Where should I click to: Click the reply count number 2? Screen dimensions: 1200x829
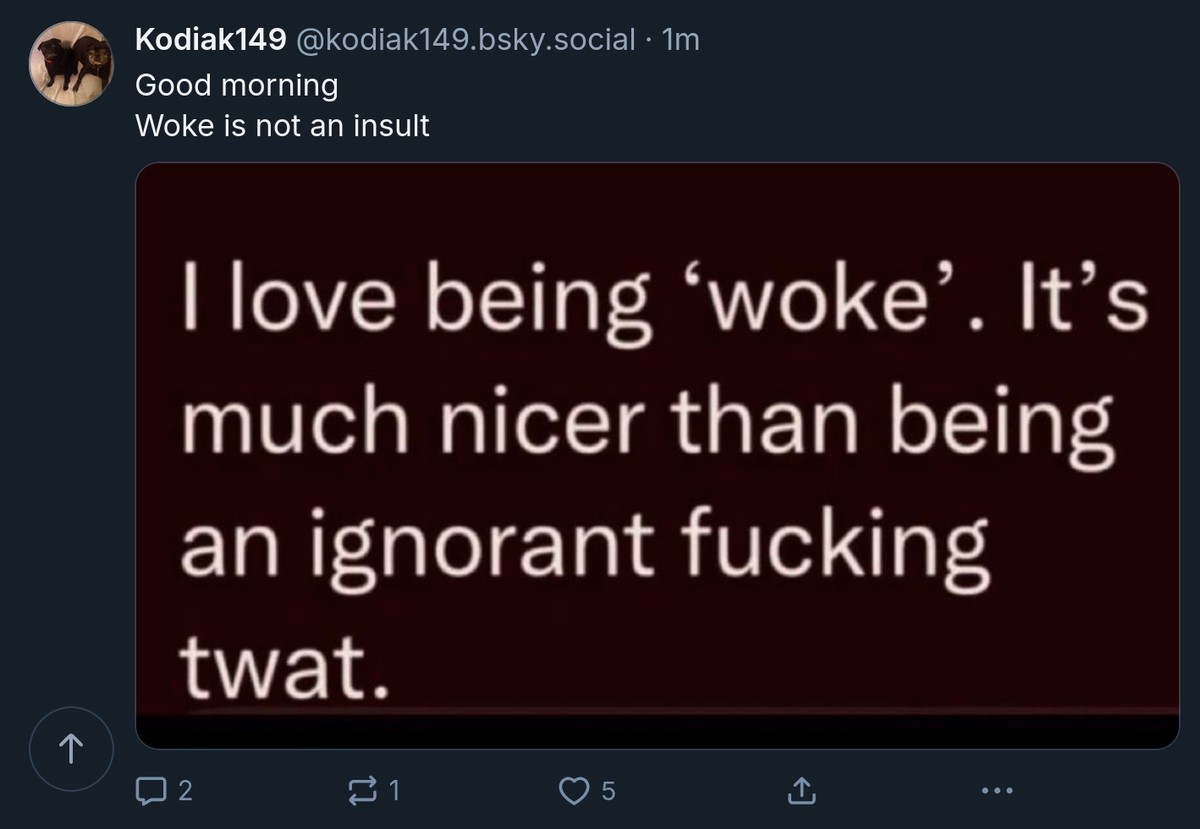click(185, 792)
